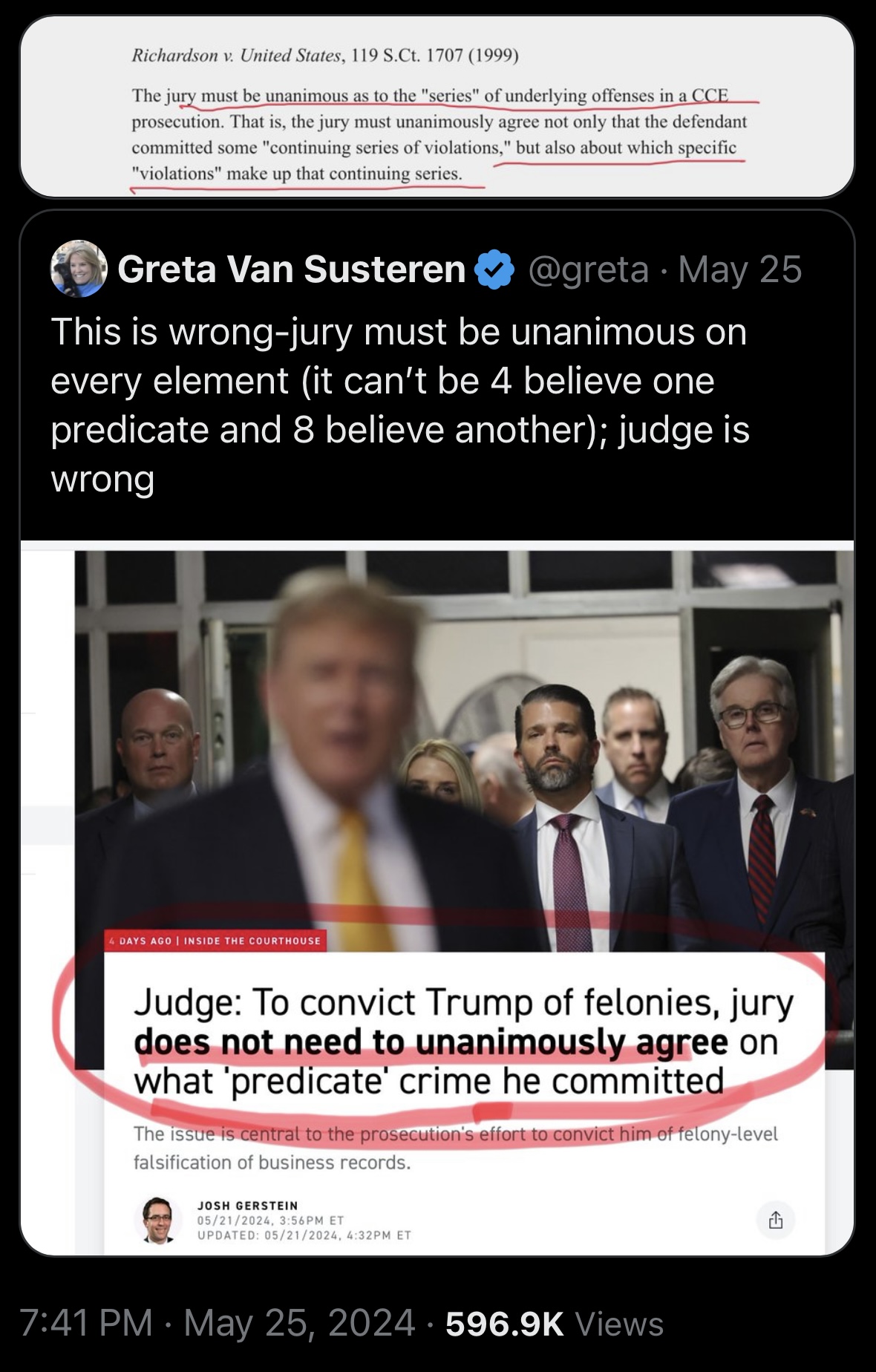Viewport: 876px width, 1372px height.
Task: Open Josh Gerstein's author photo
Action: point(158,1220)
